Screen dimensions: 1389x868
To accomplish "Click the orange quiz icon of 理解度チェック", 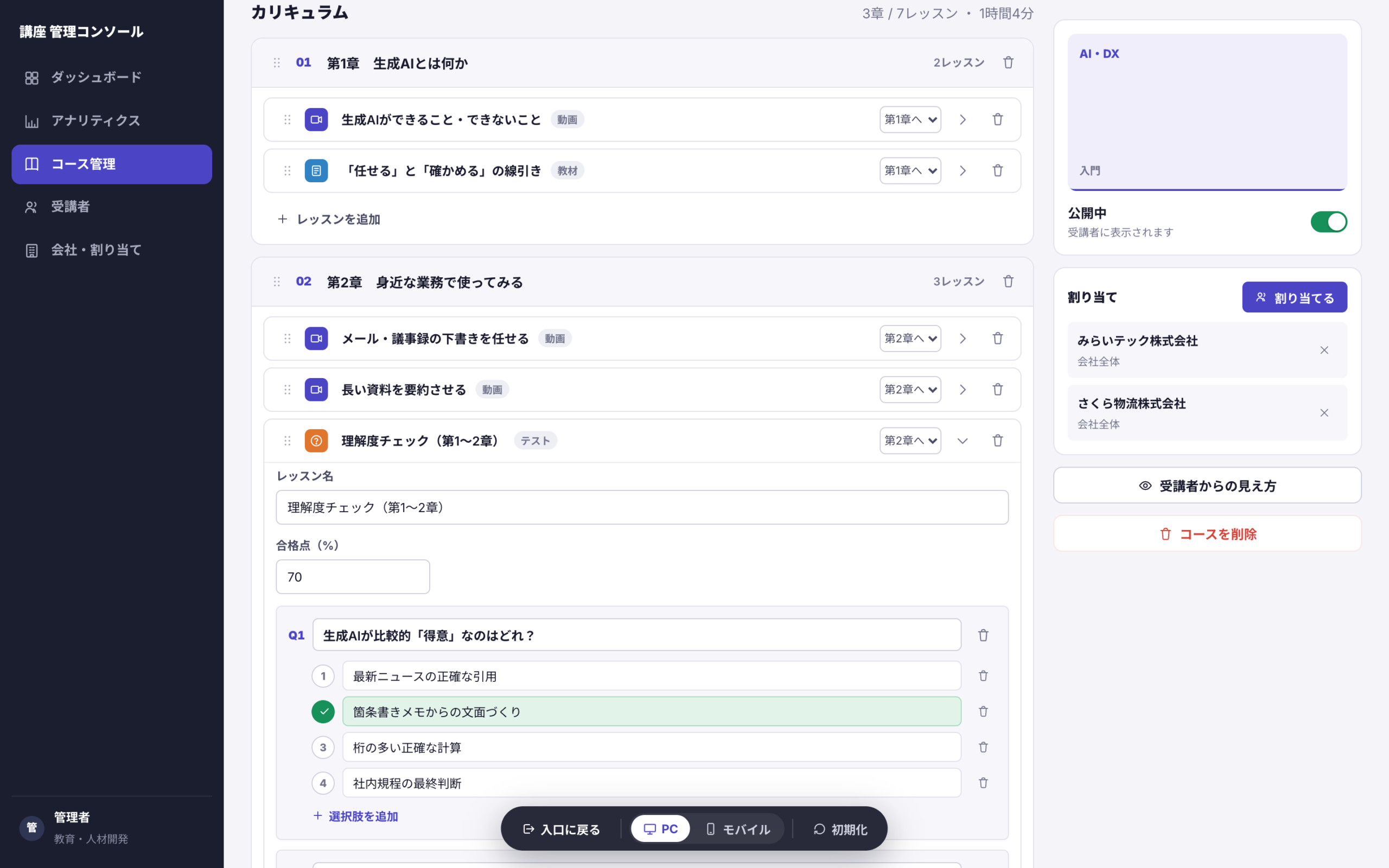I will (x=316, y=441).
